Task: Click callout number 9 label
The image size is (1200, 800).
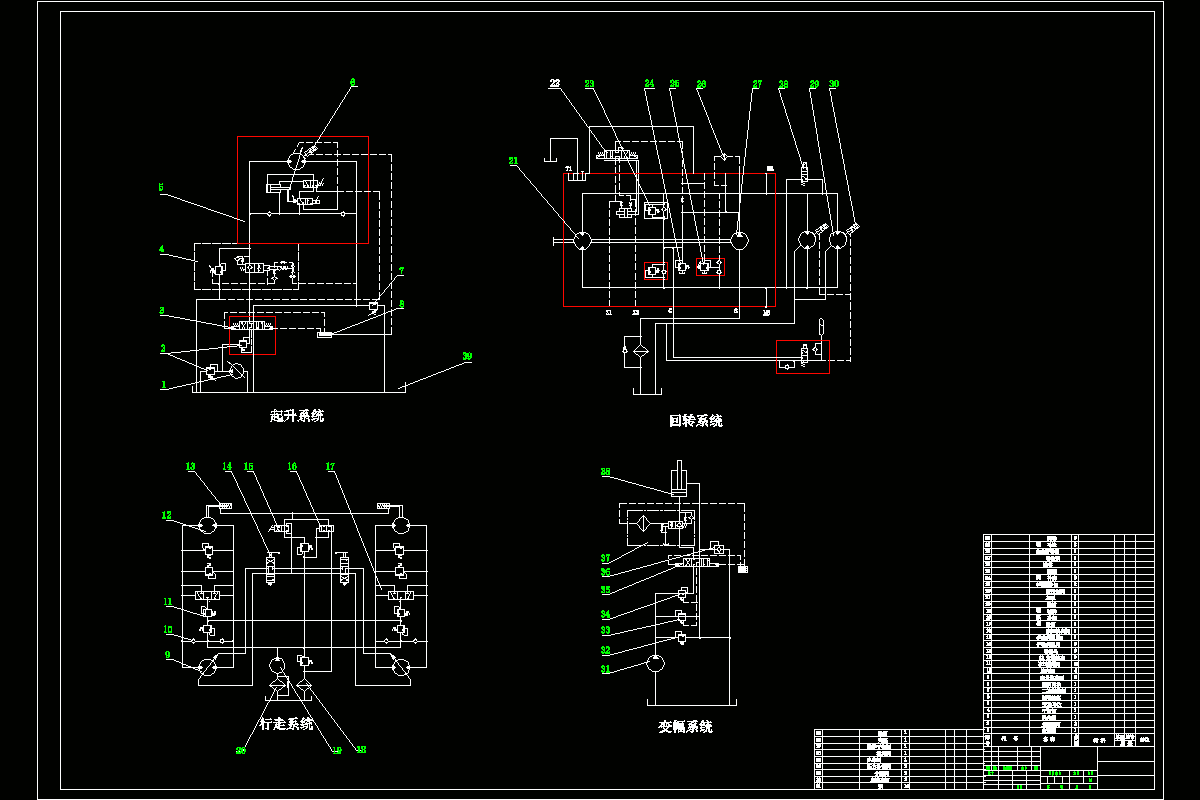Action: (x=168, y=656)
